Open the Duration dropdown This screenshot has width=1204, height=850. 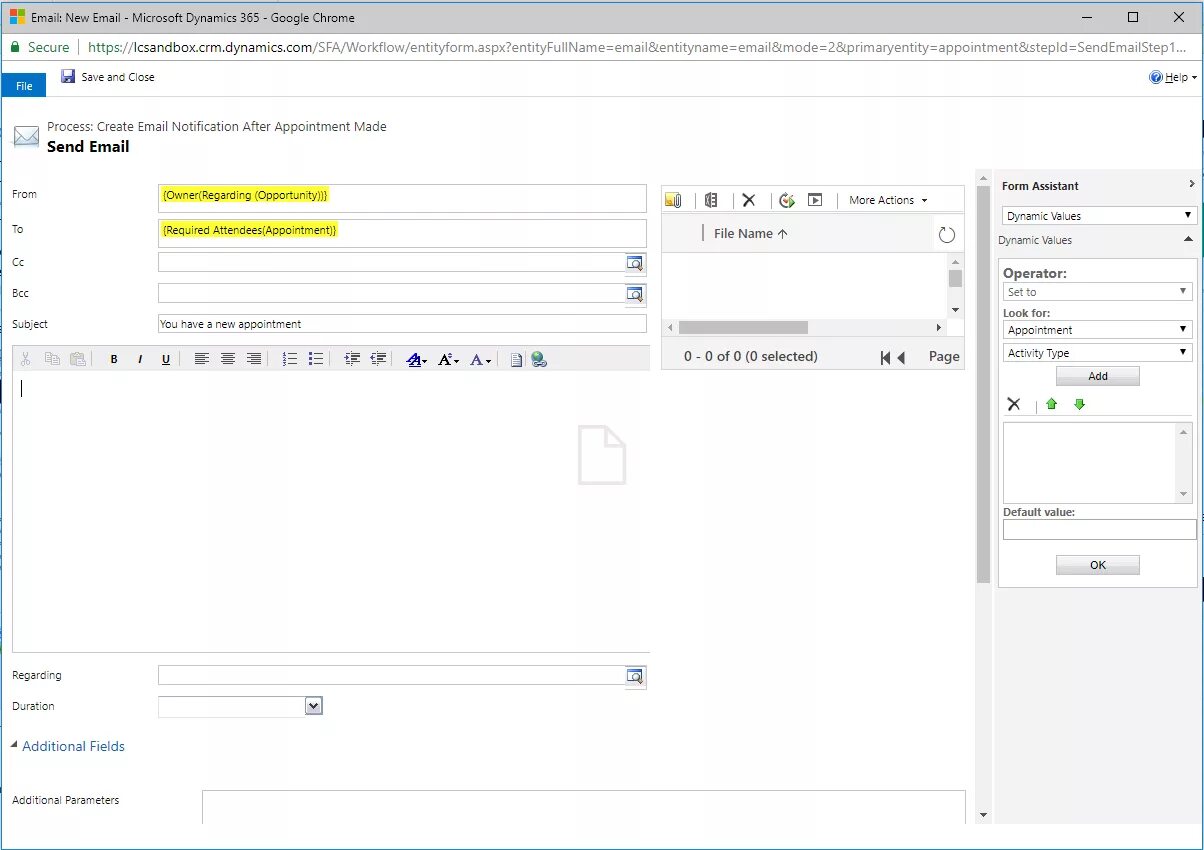(x=314, y=706)
